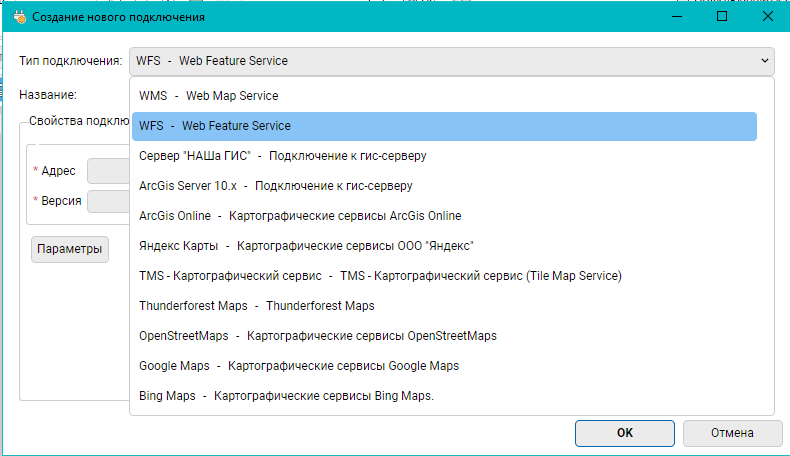Pick ArcGis Server 10.x from list
790x456 pixels.
pos(275,186)
